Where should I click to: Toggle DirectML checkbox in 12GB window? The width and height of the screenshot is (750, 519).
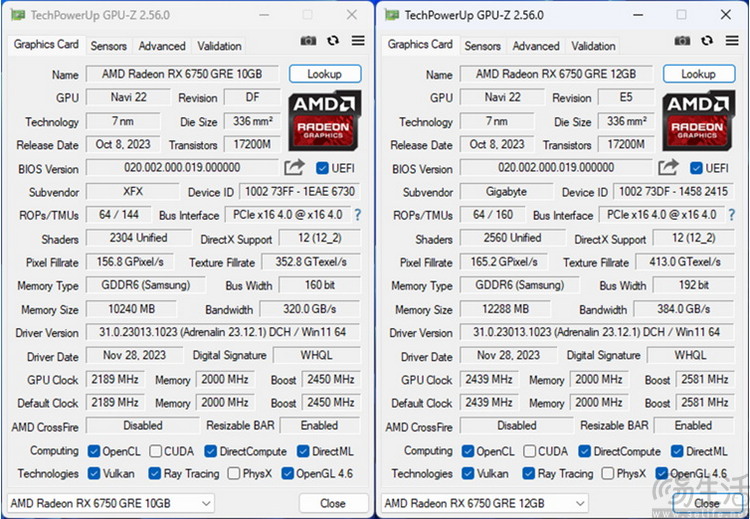pos(677,451)
